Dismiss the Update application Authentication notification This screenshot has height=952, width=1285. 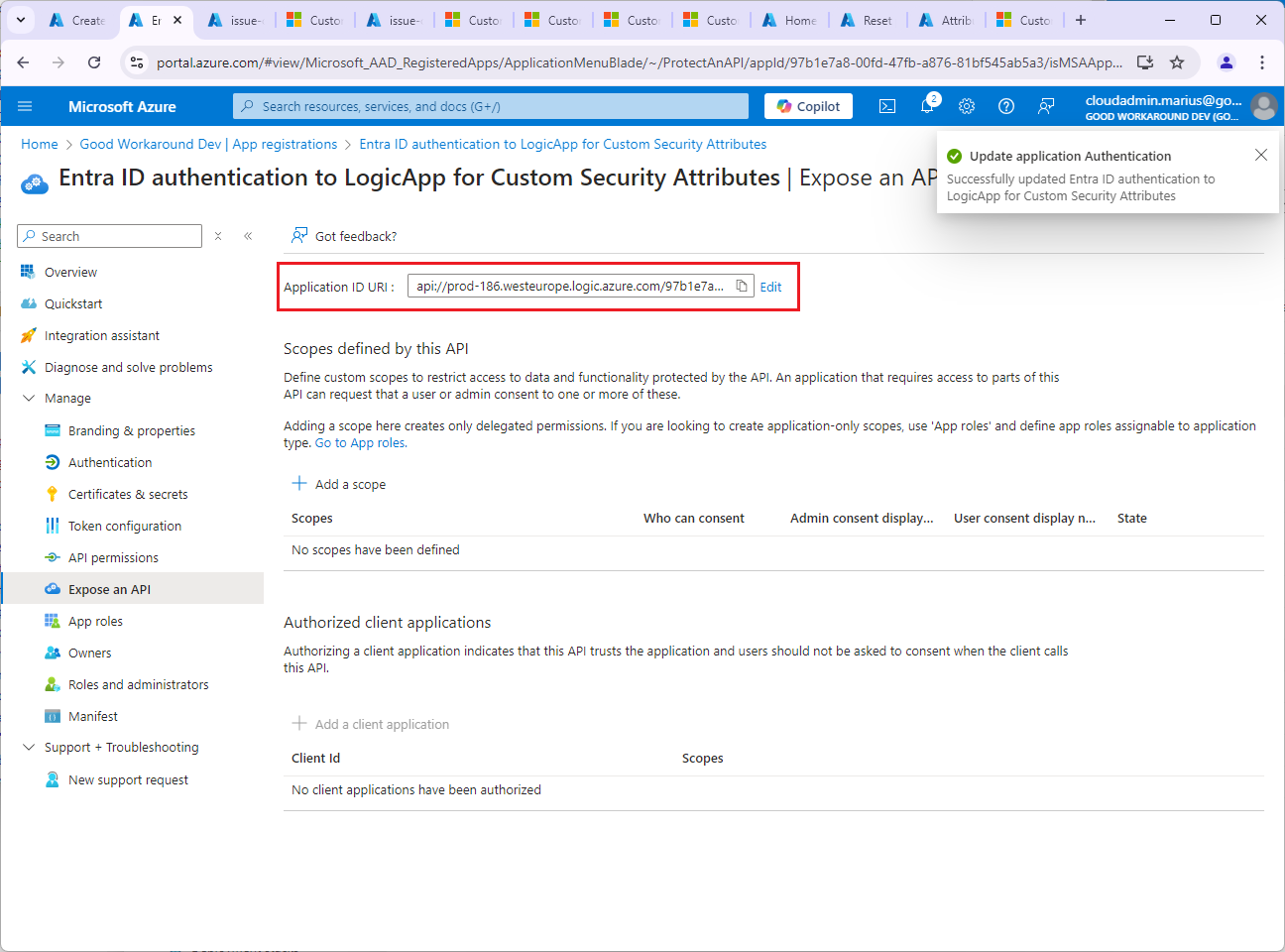click(x=1260, y=155)
